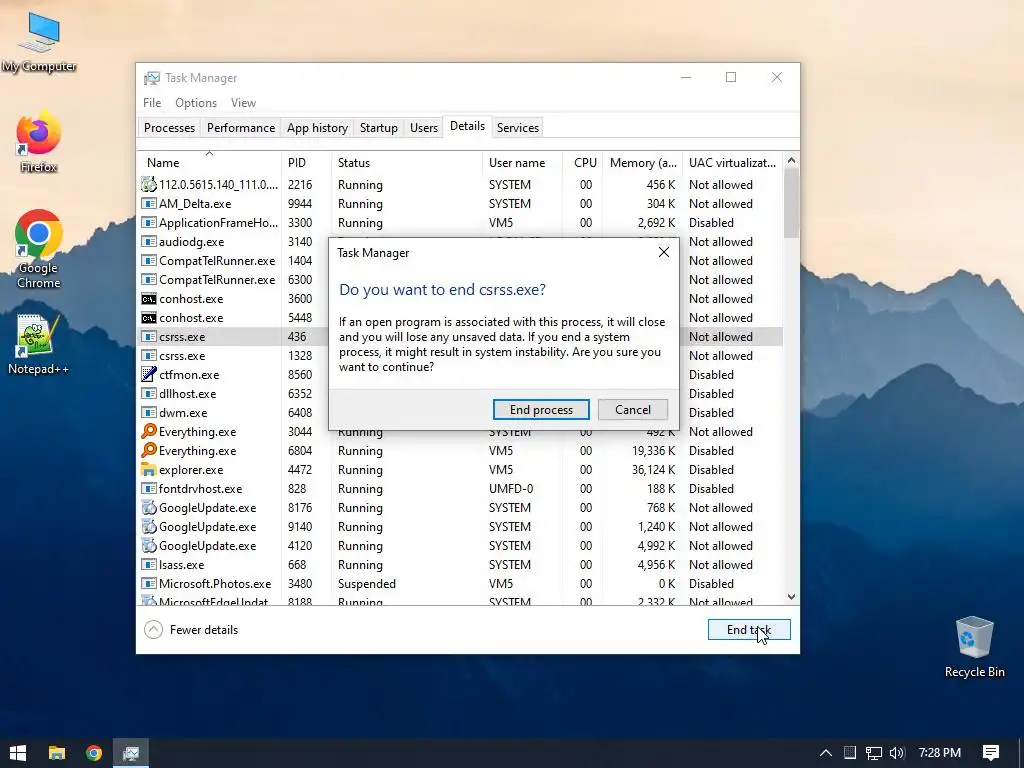Select the Microsoft.Photos.exe process icon

click(149, 583)
